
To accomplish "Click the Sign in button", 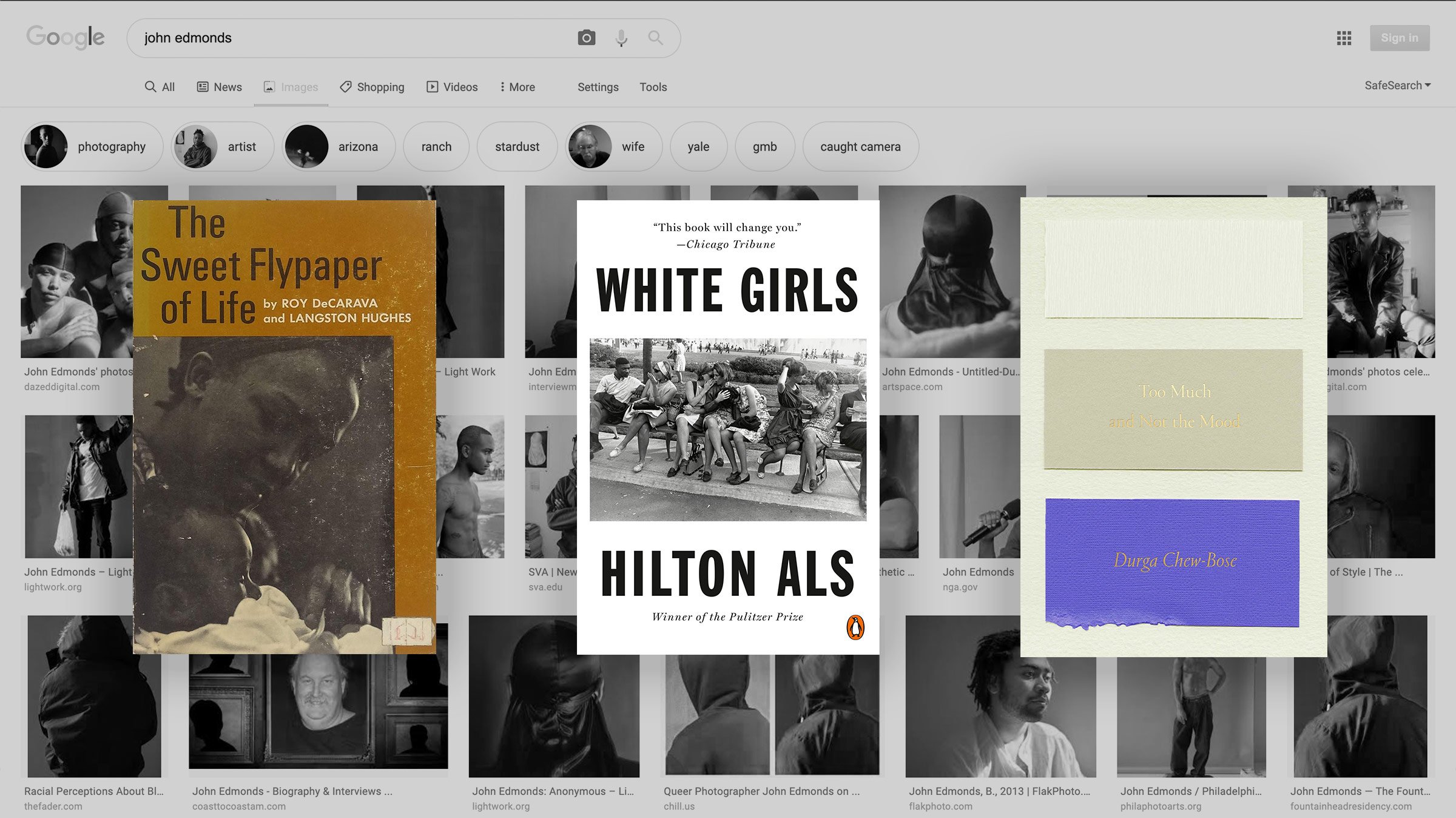I will point(1400,38).
